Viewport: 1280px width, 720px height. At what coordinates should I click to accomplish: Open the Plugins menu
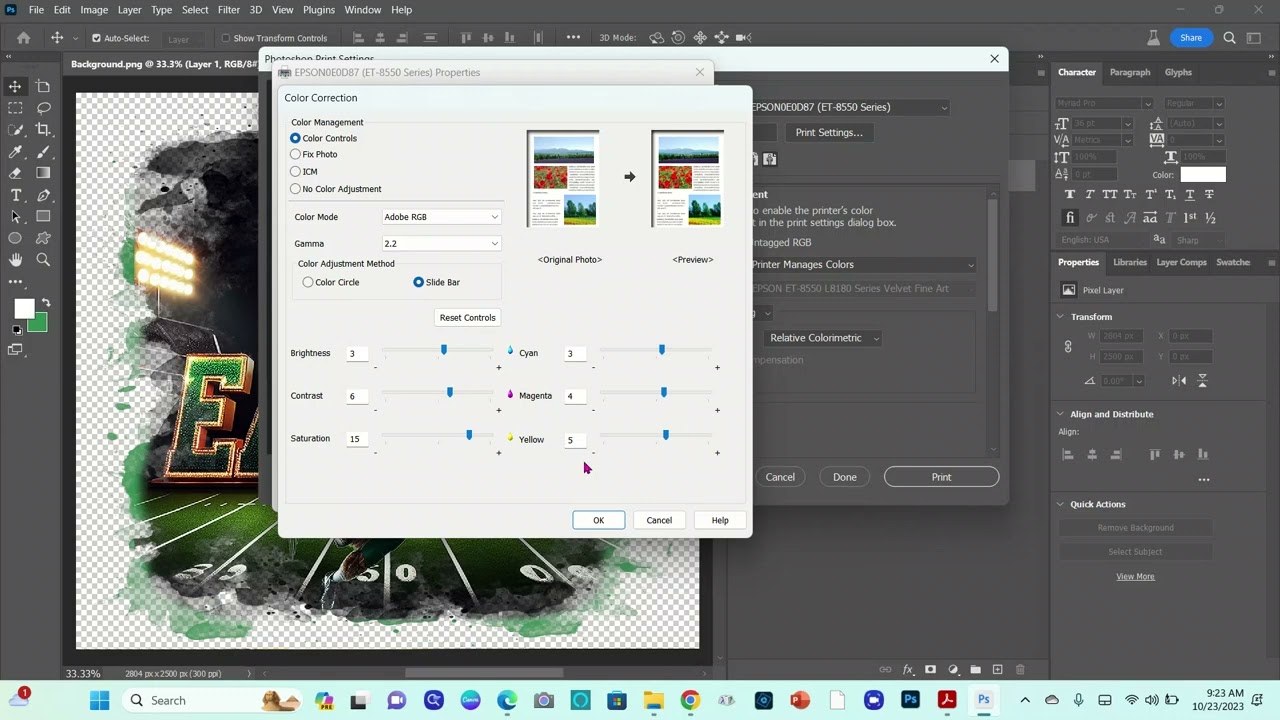tap(319, 10)
